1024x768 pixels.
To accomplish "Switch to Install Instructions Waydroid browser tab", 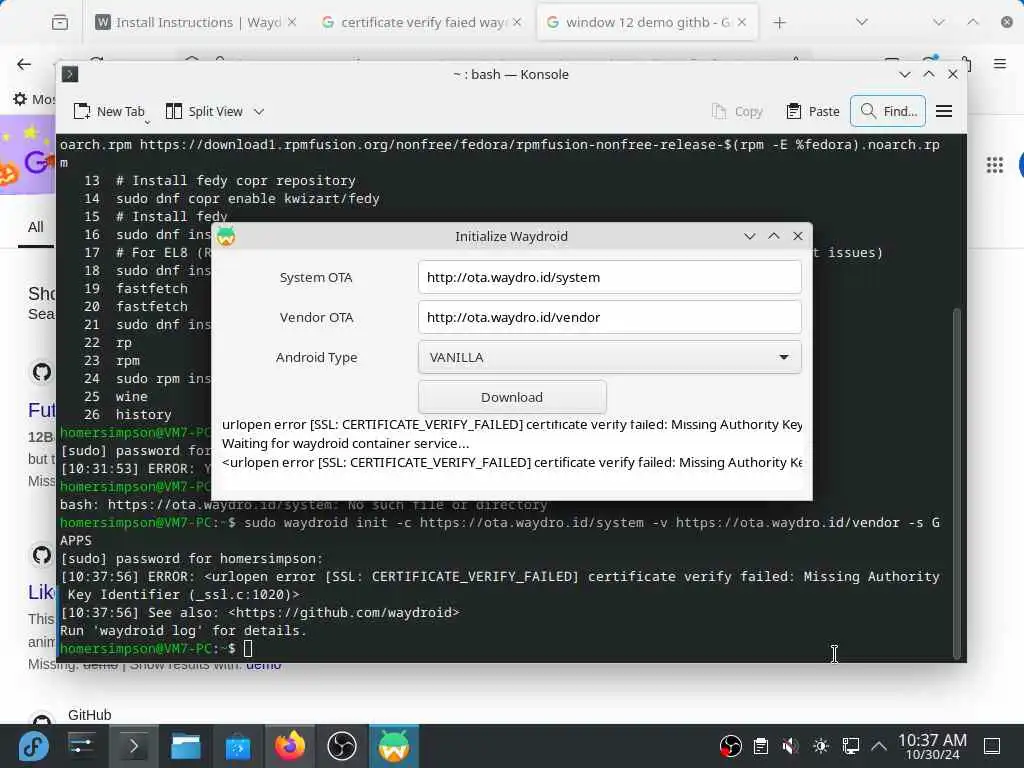I will (x=189, y=22).
